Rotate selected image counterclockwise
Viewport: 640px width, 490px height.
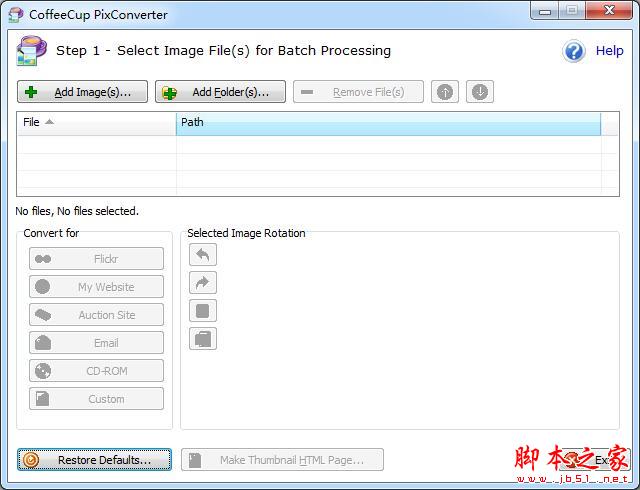click(x=203, y=255)
